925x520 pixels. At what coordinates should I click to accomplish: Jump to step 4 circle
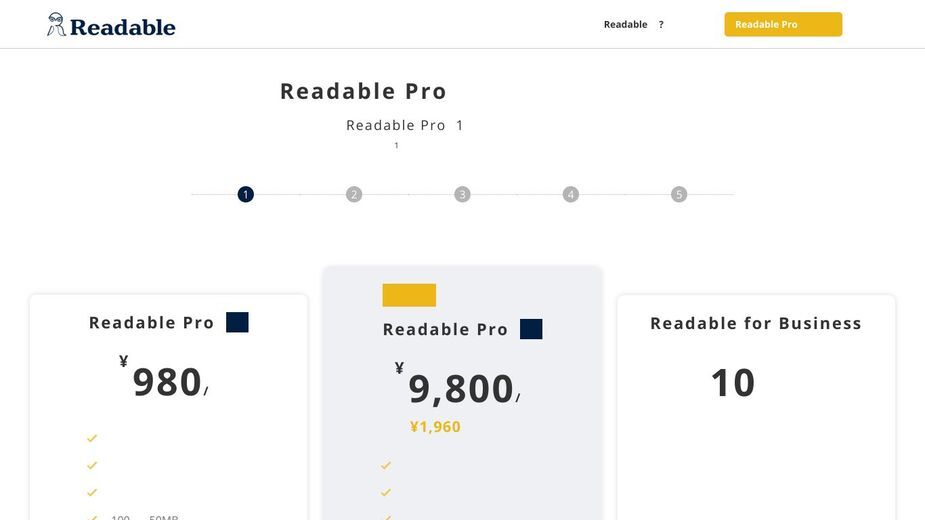point(570,194)
